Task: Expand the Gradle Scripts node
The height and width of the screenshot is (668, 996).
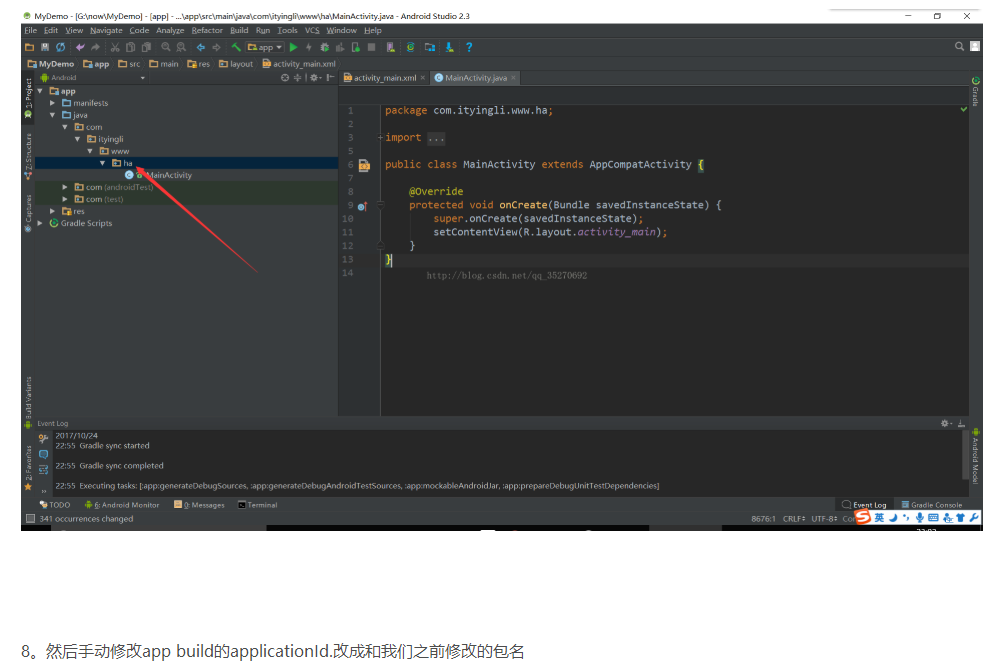Action: pos(40,223)
